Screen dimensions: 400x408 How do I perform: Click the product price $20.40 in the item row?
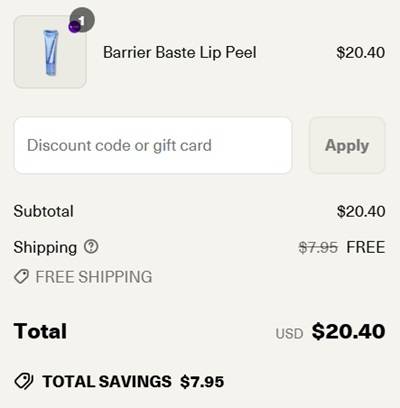coord(361,53)
